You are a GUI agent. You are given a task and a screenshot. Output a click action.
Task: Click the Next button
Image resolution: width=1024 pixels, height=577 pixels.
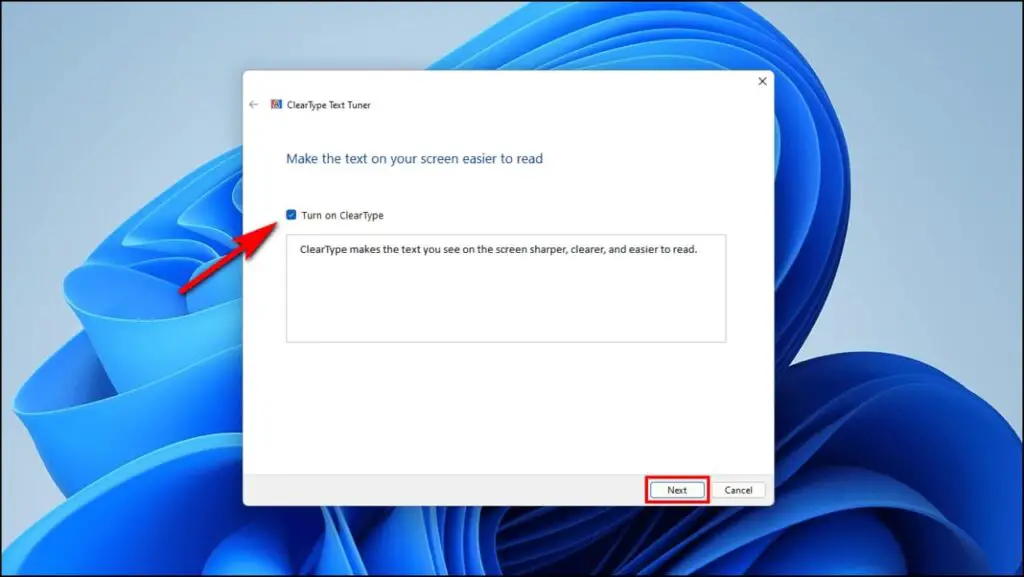coord(677,490)
